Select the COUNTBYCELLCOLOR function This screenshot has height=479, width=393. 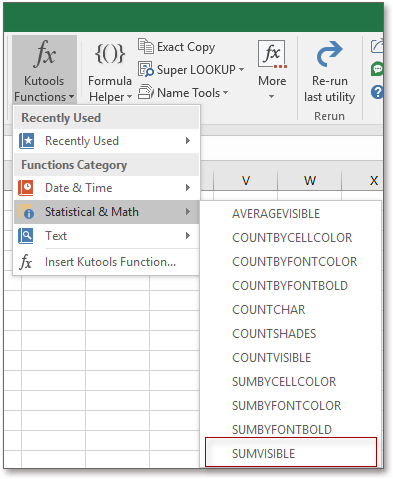point(291,238)
